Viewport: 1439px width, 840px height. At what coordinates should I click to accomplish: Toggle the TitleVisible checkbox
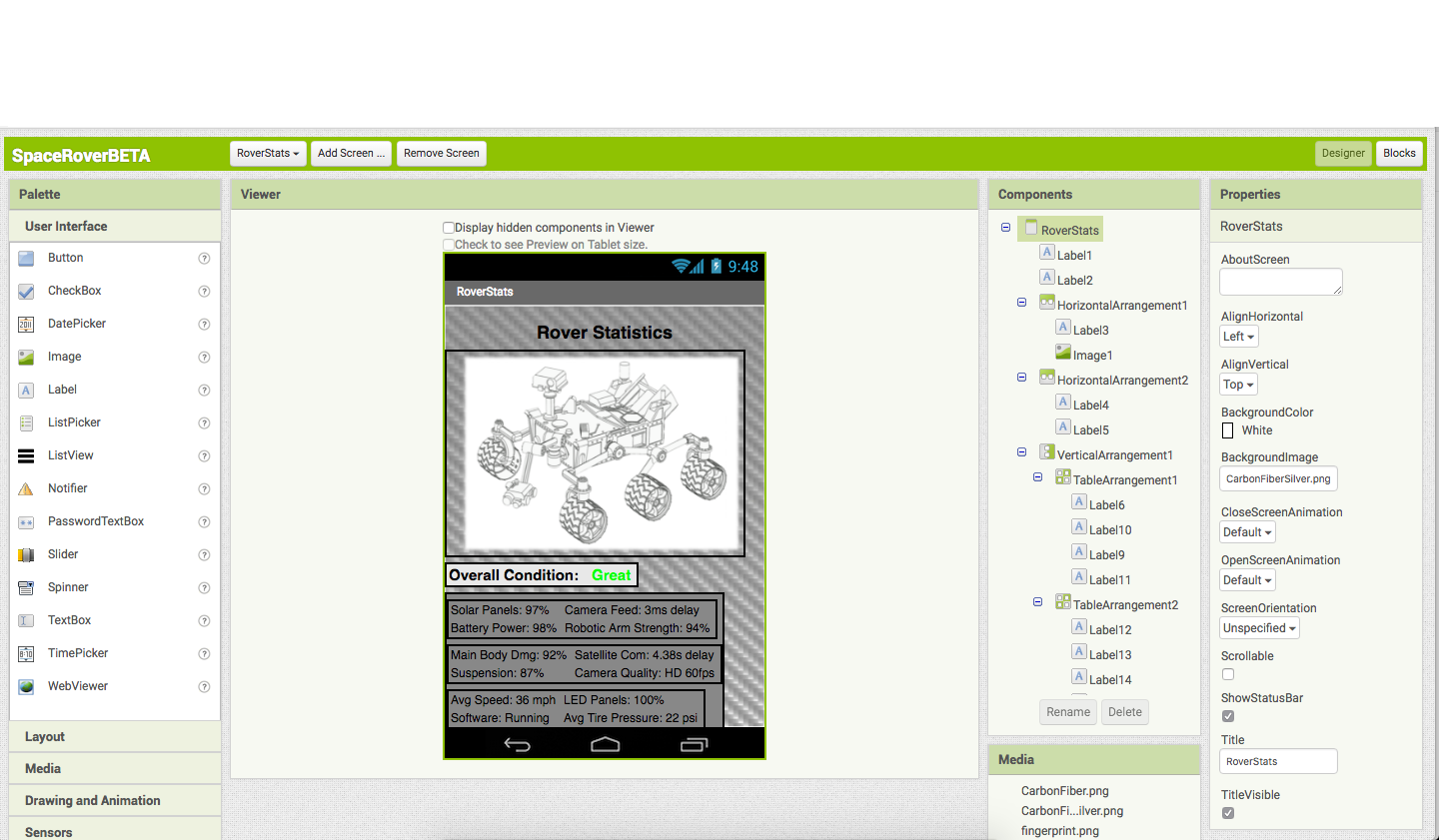(1228, 813)
